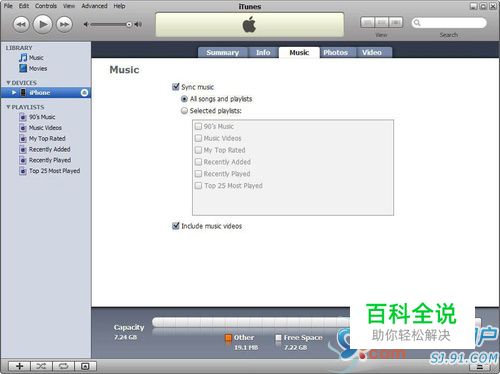Check My Top Rated in playlist list
The image size is (500, 374).
pyautogui.click(x=198, y=150)
